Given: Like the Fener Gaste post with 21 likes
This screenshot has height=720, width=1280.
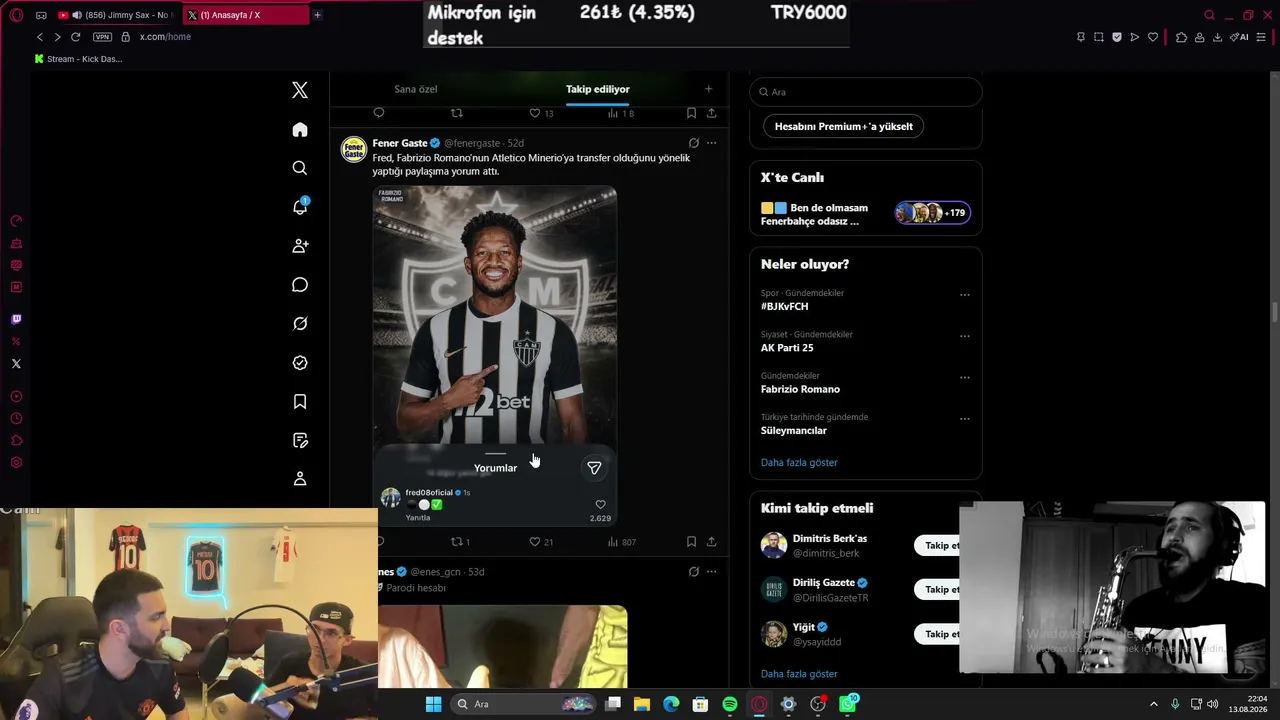Looking at the screenshot, I should coord(535,542).
